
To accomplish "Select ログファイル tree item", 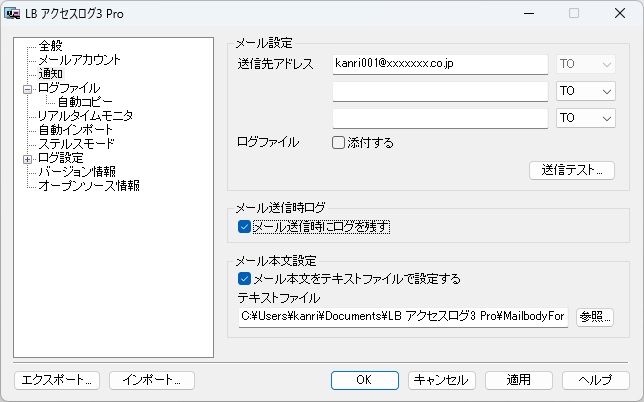I will pyautogui.click(x=69, y=88).
